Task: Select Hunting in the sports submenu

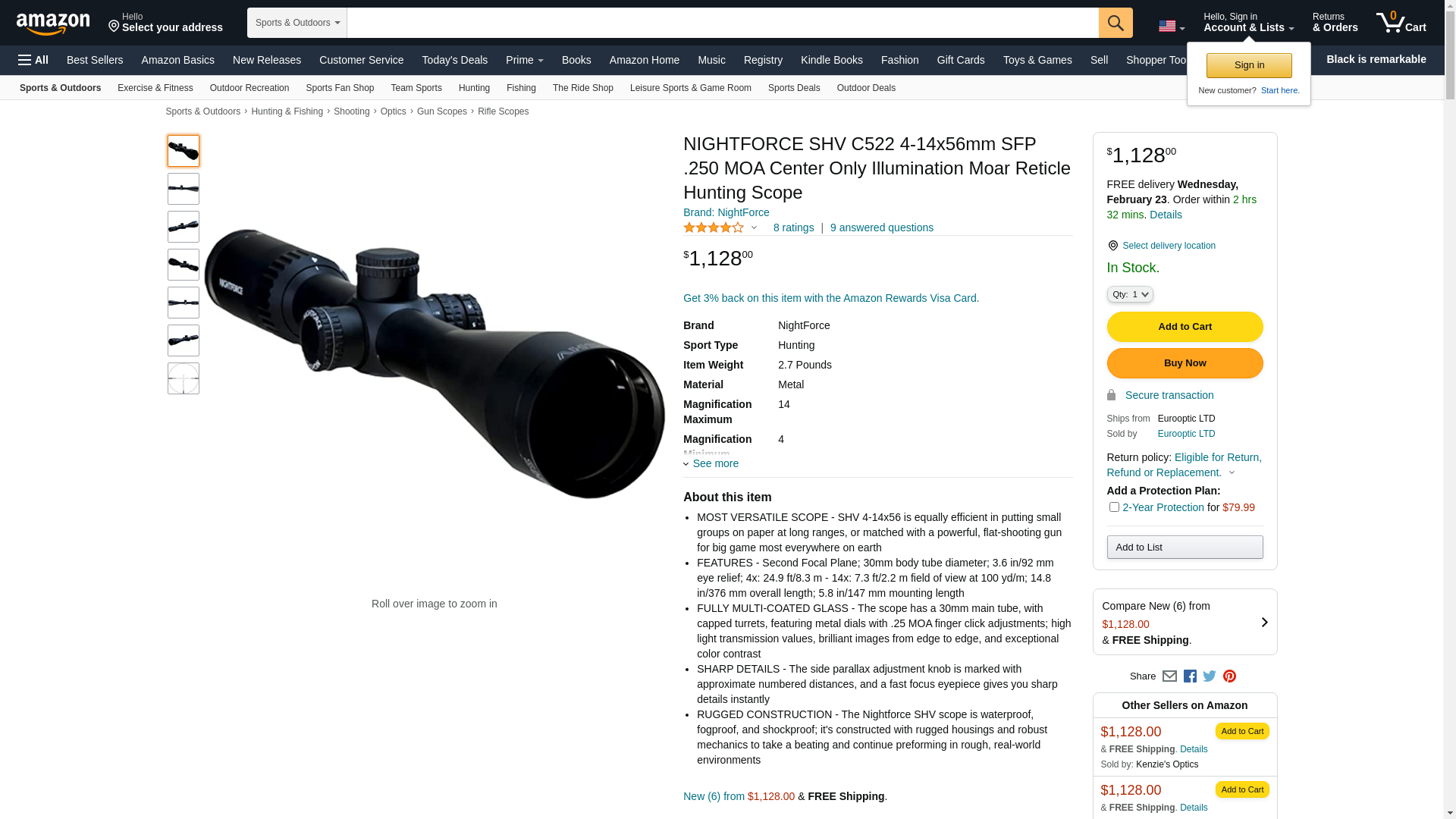Action: pyautogui.click(x=474, y=88)
